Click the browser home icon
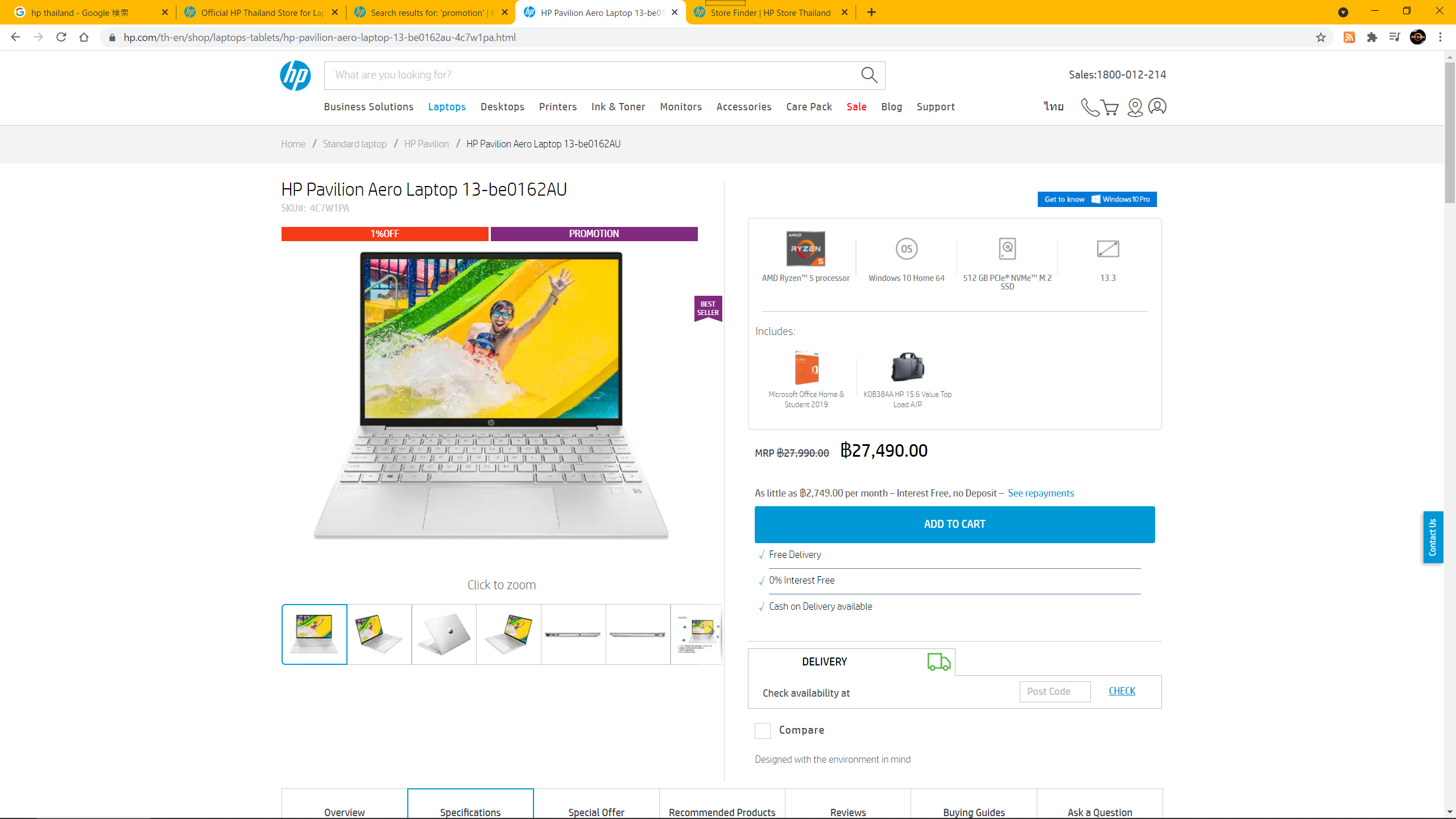 click(84, 37)
